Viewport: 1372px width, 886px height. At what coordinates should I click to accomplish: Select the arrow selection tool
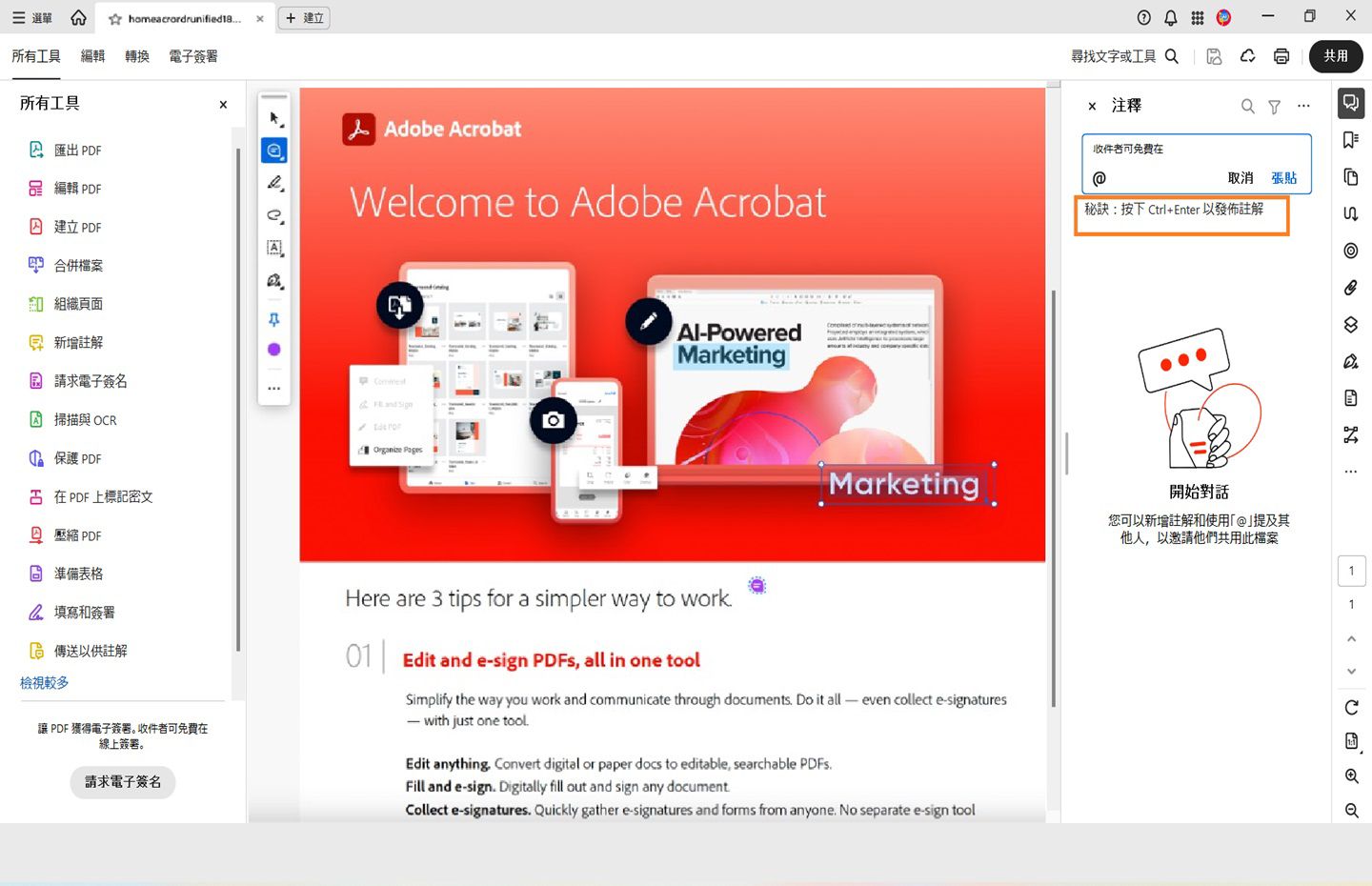274,118
